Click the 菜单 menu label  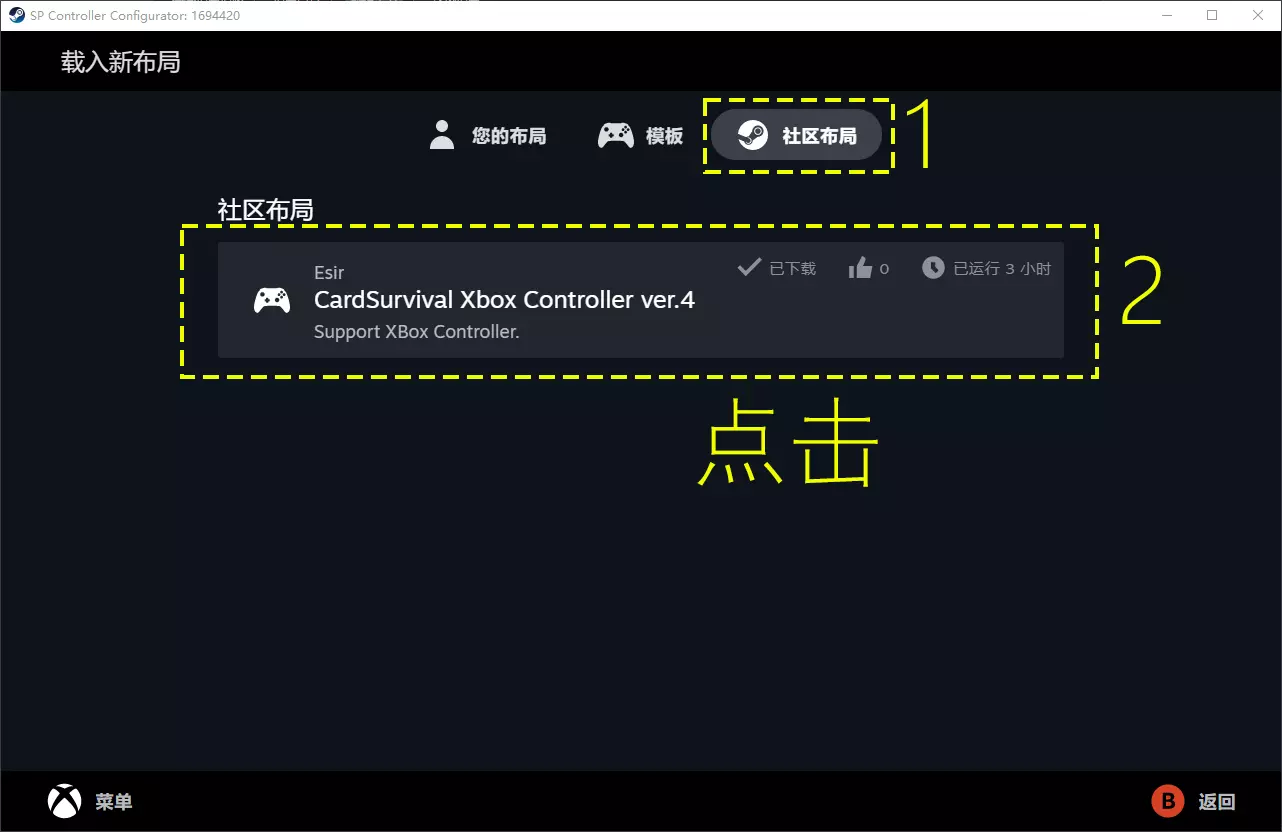click(114, 802)
